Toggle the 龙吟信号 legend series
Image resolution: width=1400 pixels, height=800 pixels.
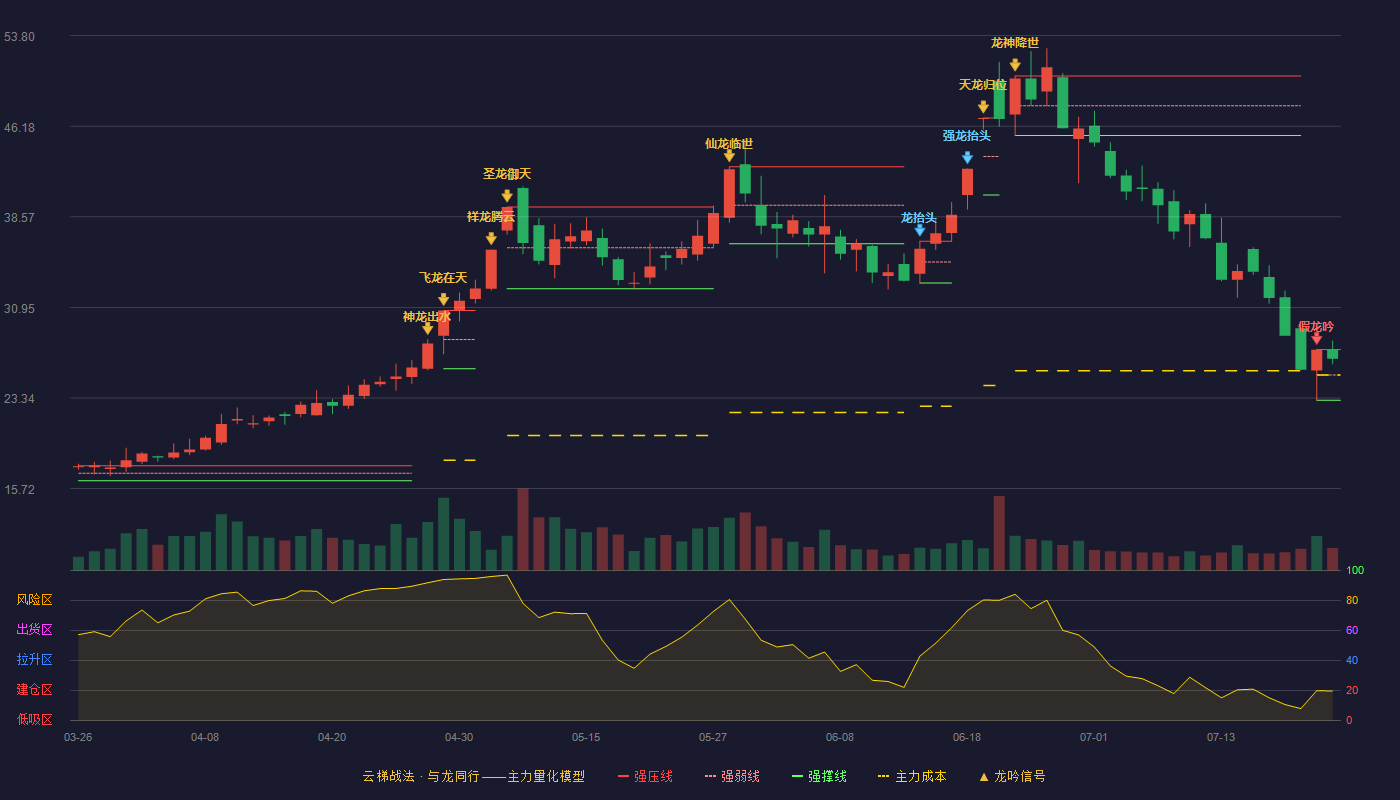1011,776
